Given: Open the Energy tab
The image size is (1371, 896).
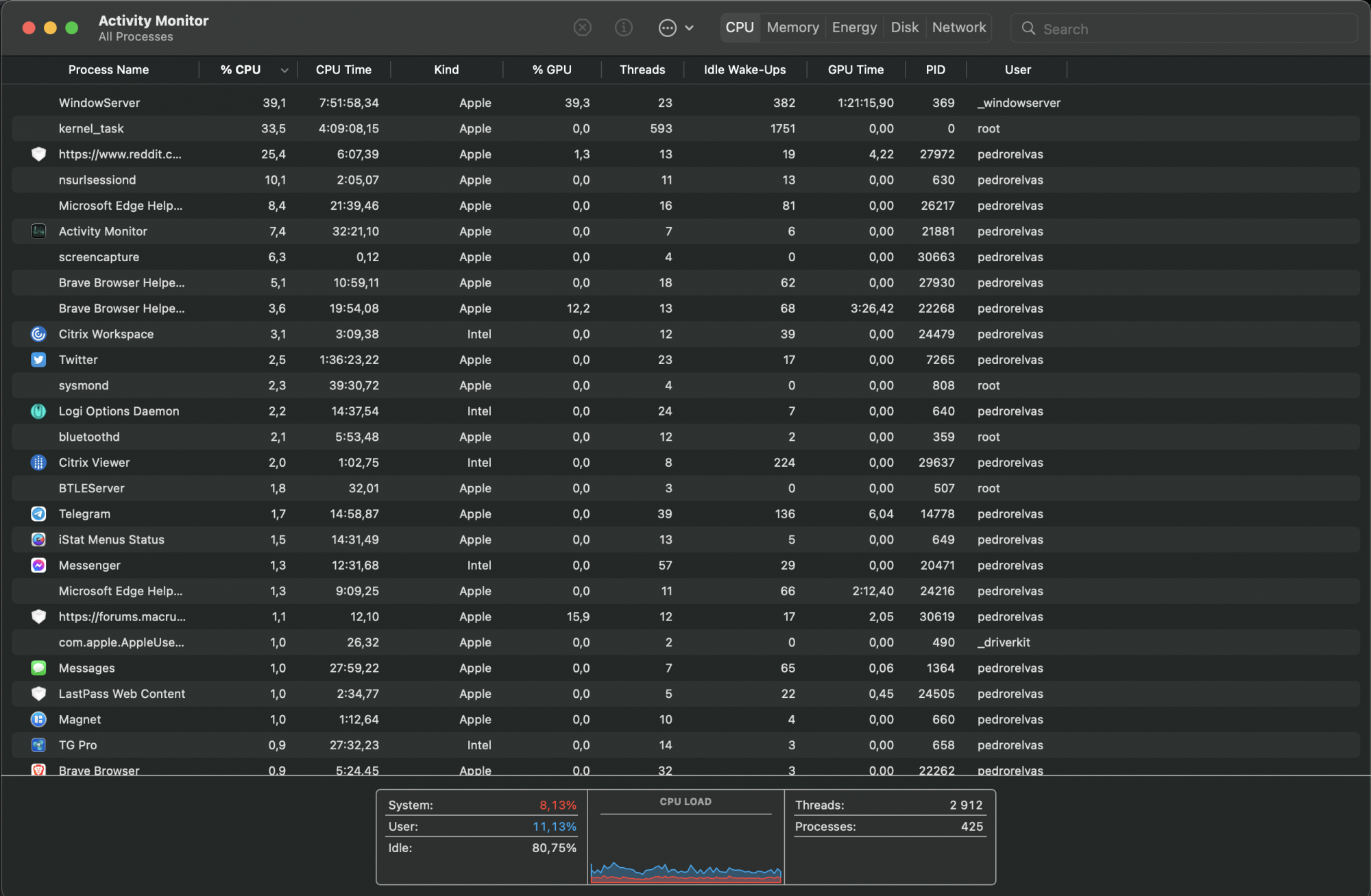Looking at the screenshot, I should point(854,27).
